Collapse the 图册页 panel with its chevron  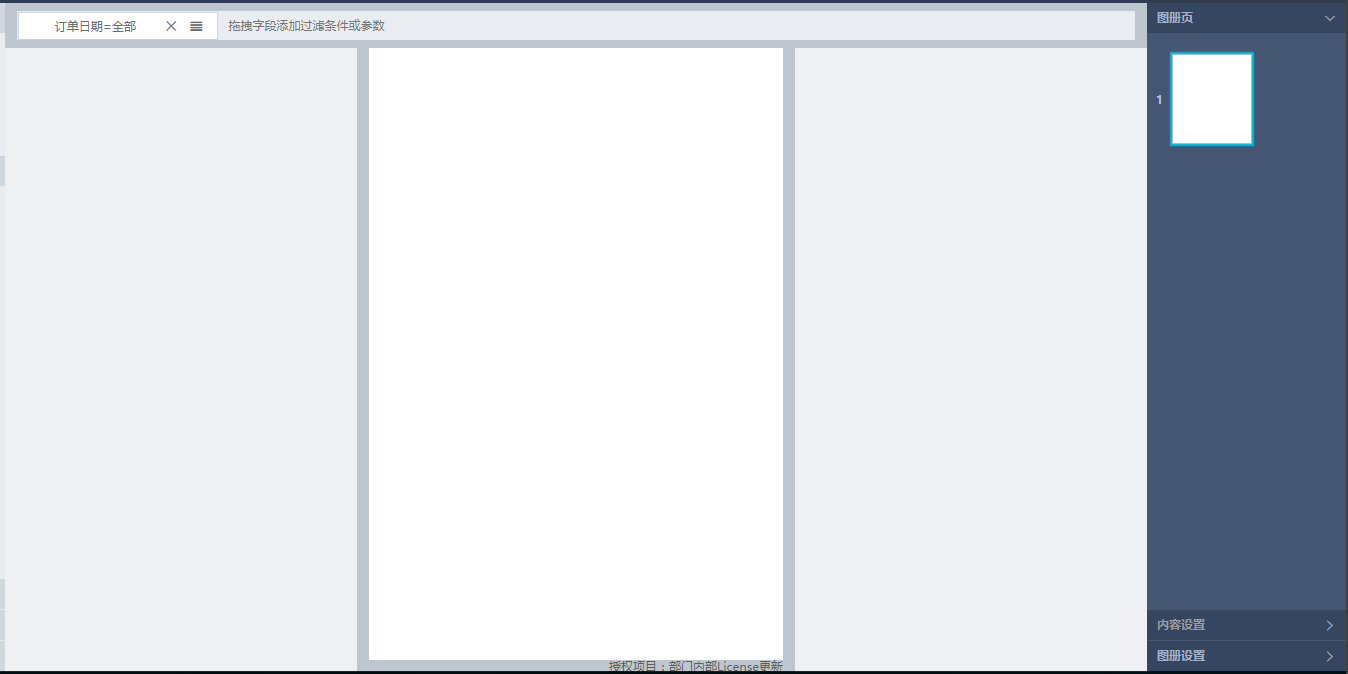tap(1329, 18)
